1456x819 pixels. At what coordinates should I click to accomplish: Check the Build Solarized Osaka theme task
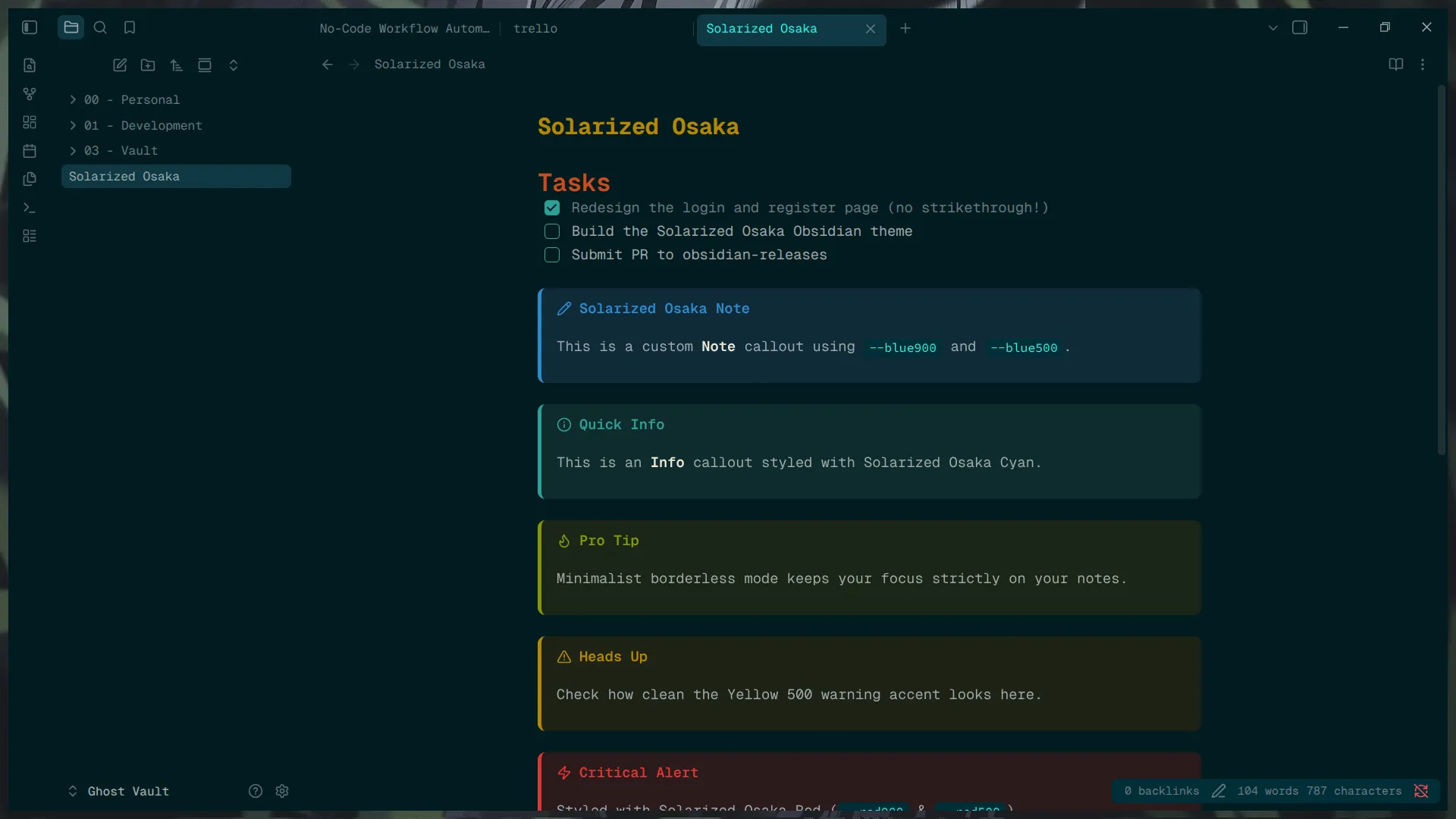[x=552, y=231]
